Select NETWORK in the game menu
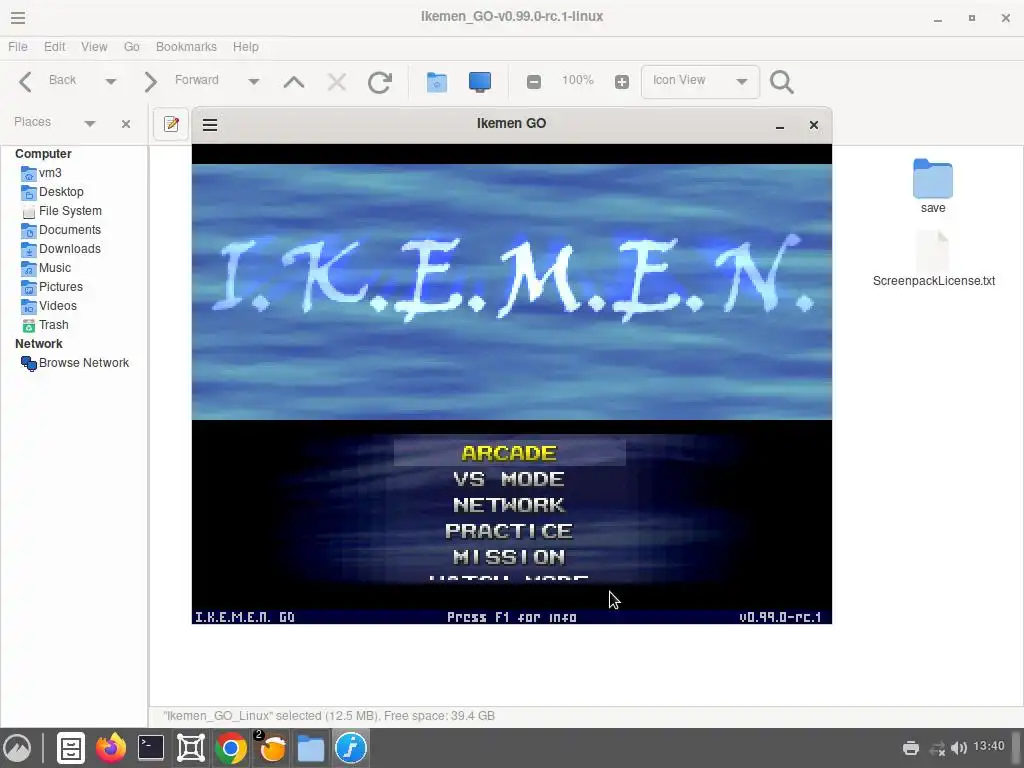 click(x=509, y=505)
